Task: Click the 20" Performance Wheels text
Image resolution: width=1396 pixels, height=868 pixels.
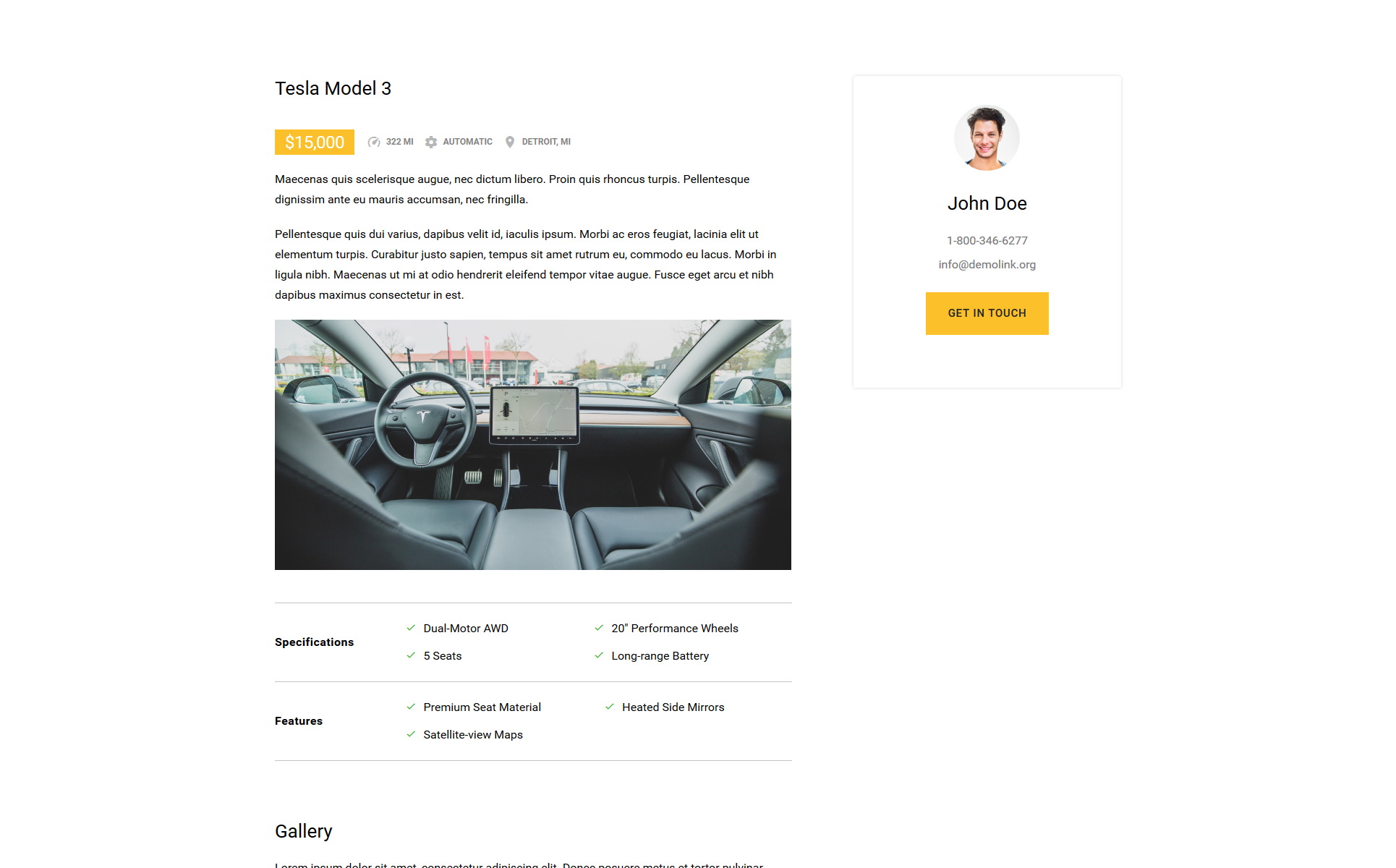Action: 675,629
